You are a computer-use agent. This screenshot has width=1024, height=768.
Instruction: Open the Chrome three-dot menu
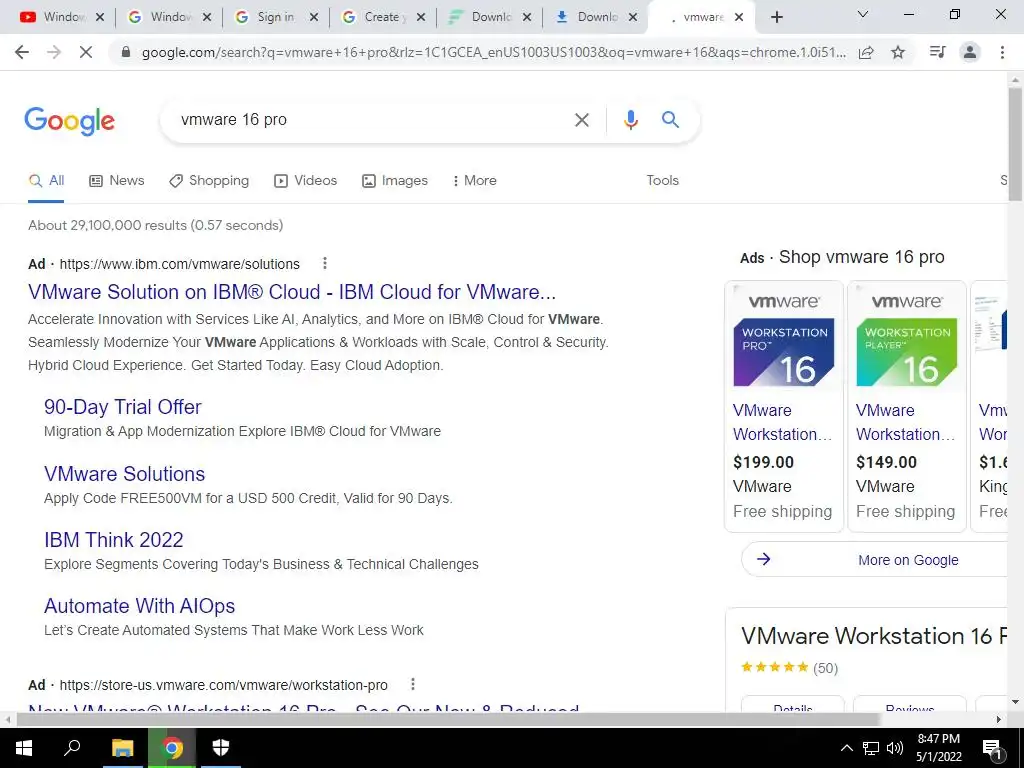point(1002,52)
